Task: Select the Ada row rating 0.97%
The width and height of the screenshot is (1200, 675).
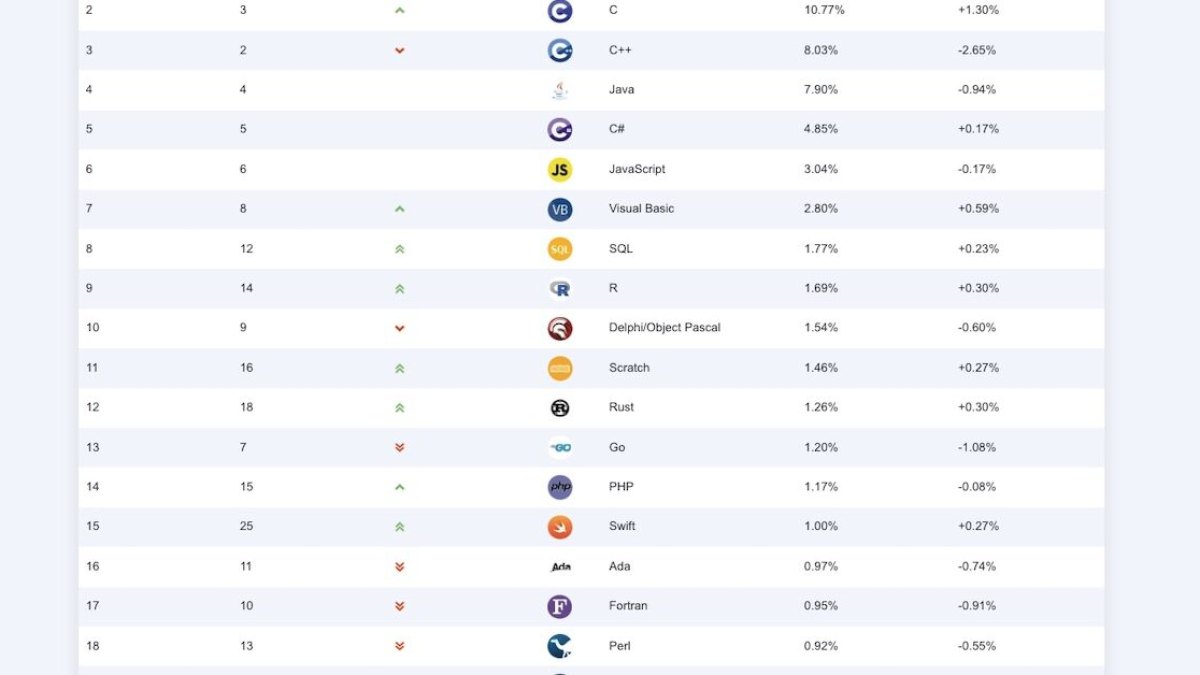Action: pos(820,566)
